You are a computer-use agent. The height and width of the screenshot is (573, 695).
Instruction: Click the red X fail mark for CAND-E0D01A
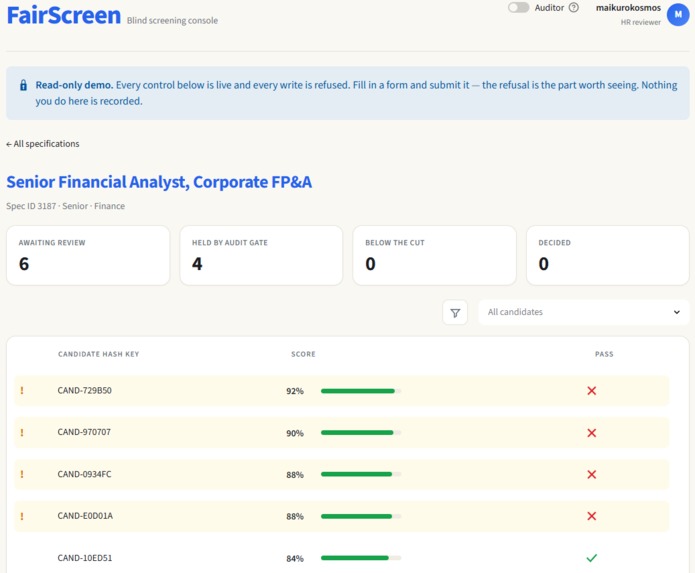(591, 516)
